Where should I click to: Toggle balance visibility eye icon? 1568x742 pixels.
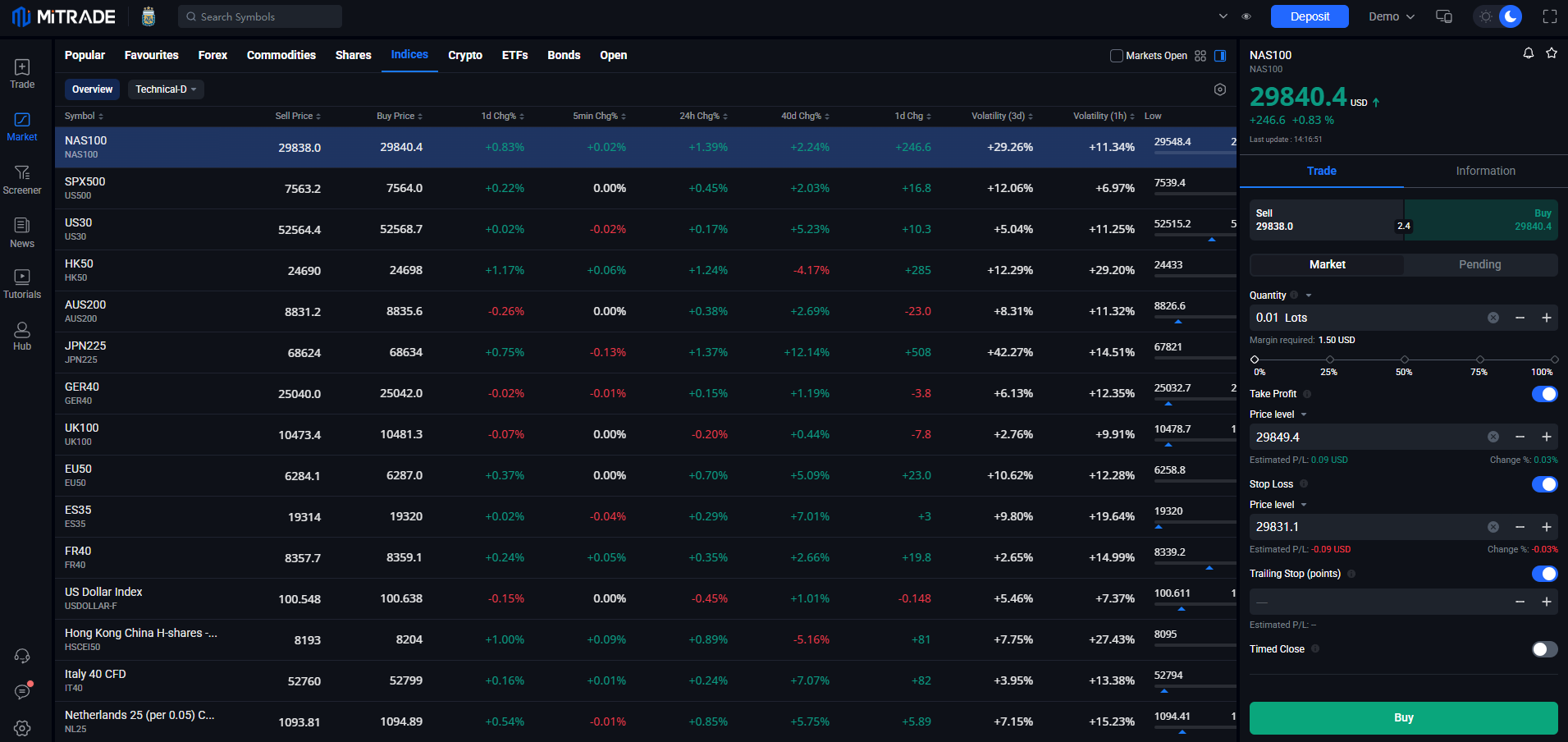pyautogui.click(x=1246, y=16)
